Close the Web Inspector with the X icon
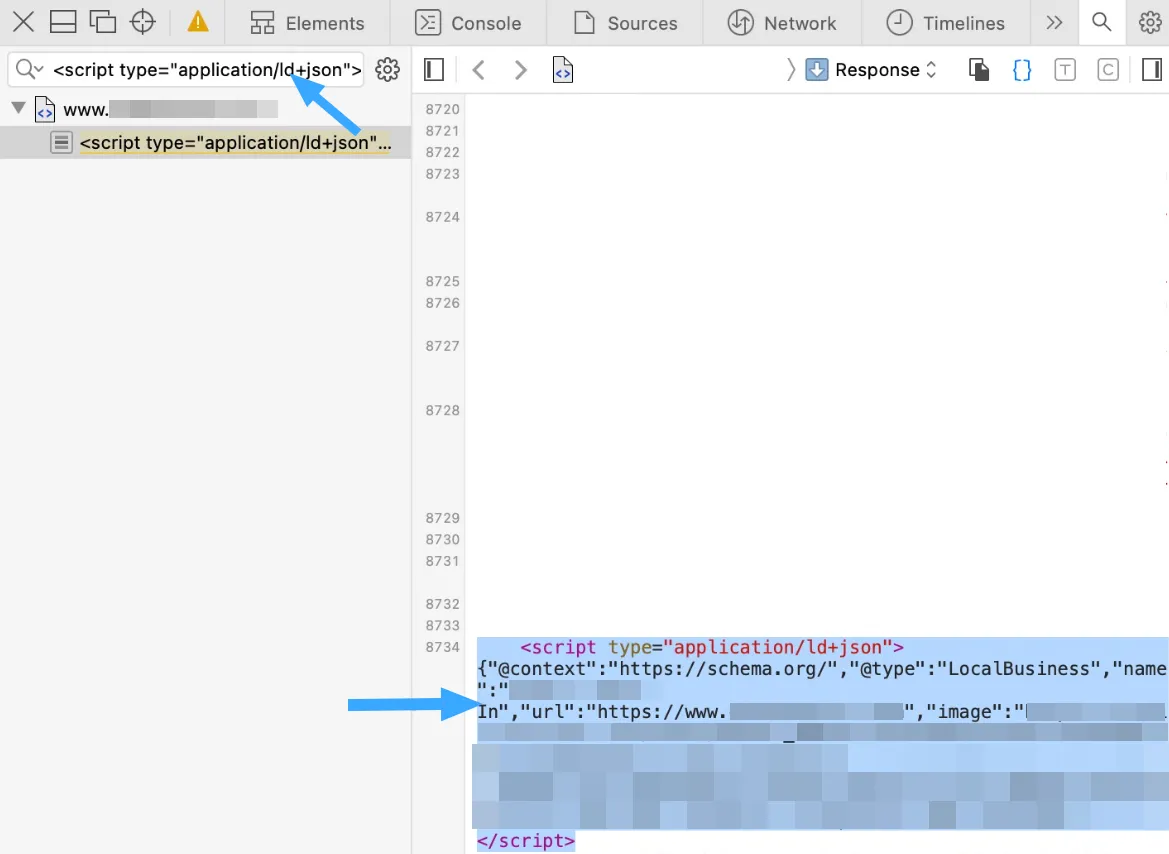This screenshot has height=854, width=1169. [x=23, y=22]
